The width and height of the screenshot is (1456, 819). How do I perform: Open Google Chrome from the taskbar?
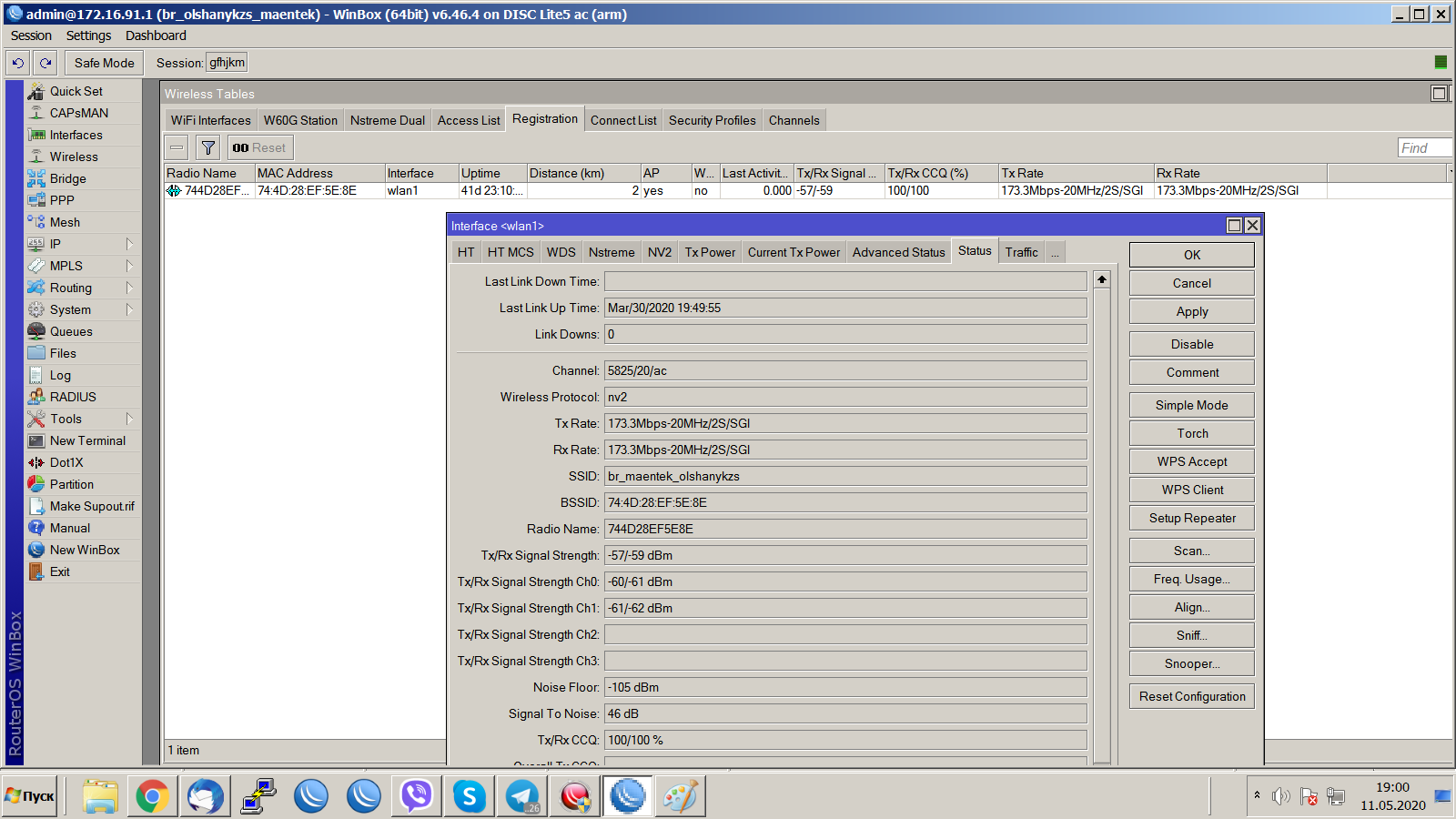(x=153, y=796)
